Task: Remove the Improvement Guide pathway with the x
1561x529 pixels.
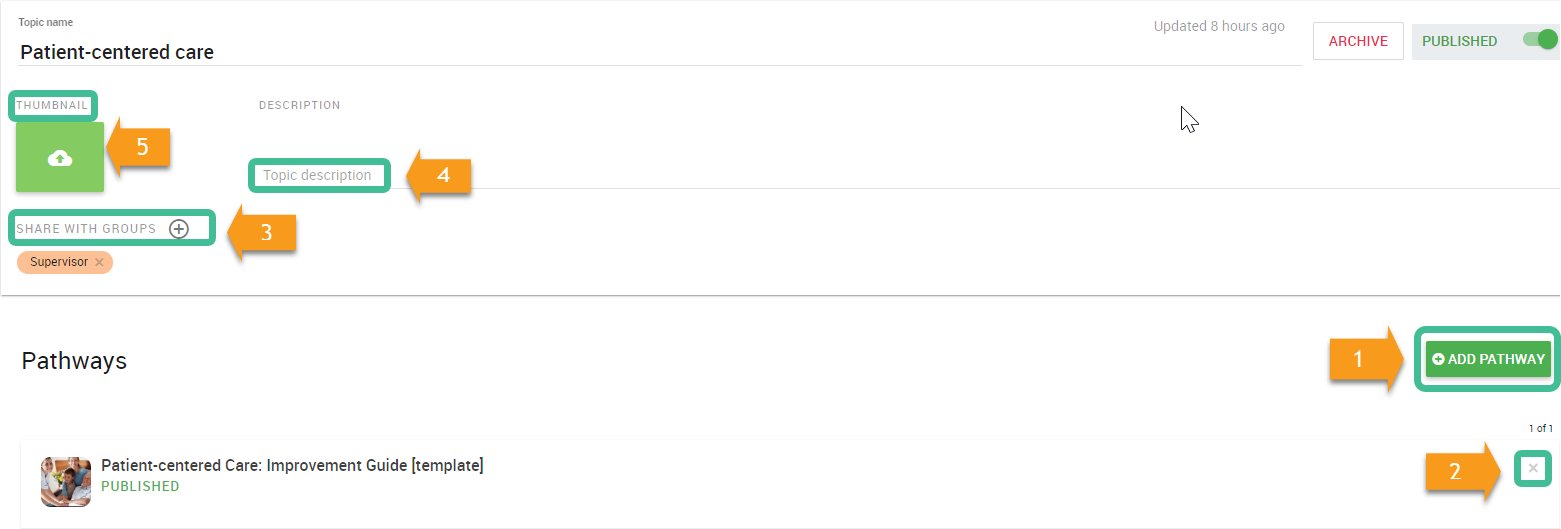Action: click(1533, 468)
